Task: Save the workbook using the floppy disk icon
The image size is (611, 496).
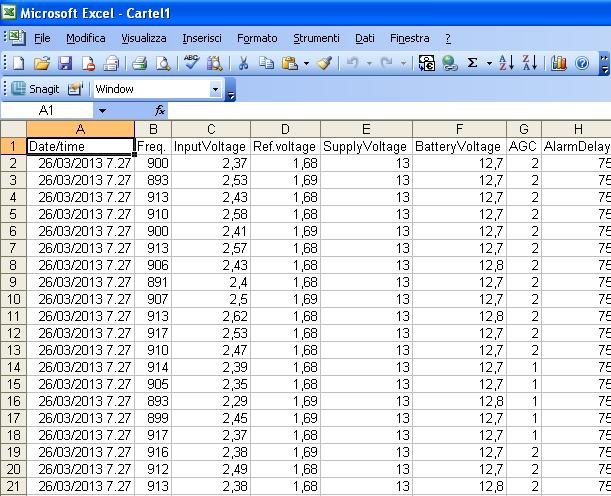Action: pyautogui.click(x=65, y=63)
